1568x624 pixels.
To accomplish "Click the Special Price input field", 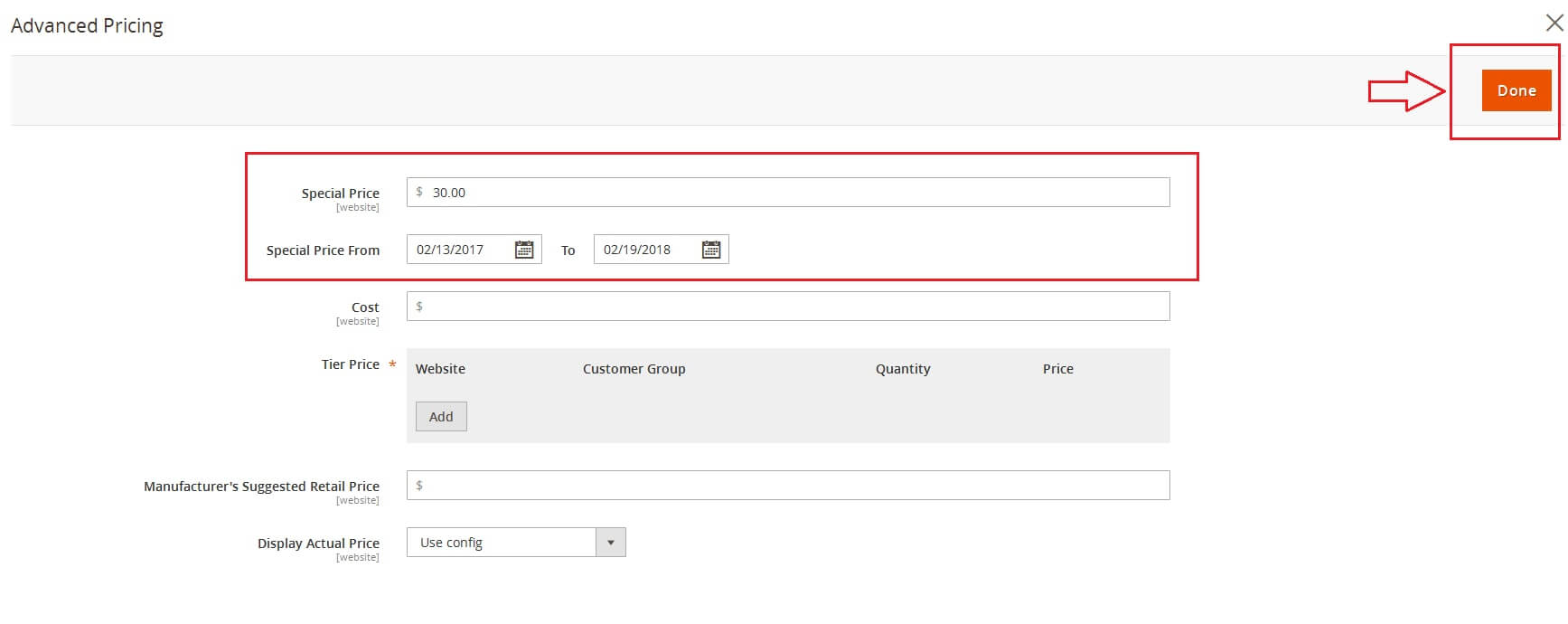I will (x=788, y=193).
